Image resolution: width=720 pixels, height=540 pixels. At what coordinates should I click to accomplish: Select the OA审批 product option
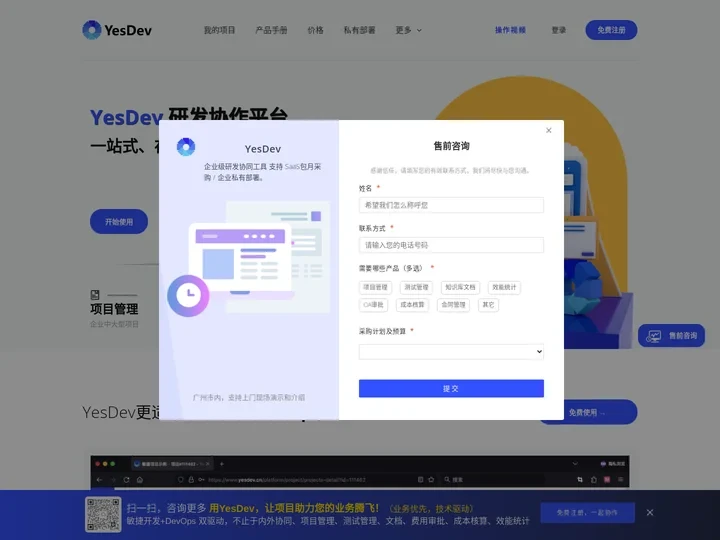click(373, 305)
